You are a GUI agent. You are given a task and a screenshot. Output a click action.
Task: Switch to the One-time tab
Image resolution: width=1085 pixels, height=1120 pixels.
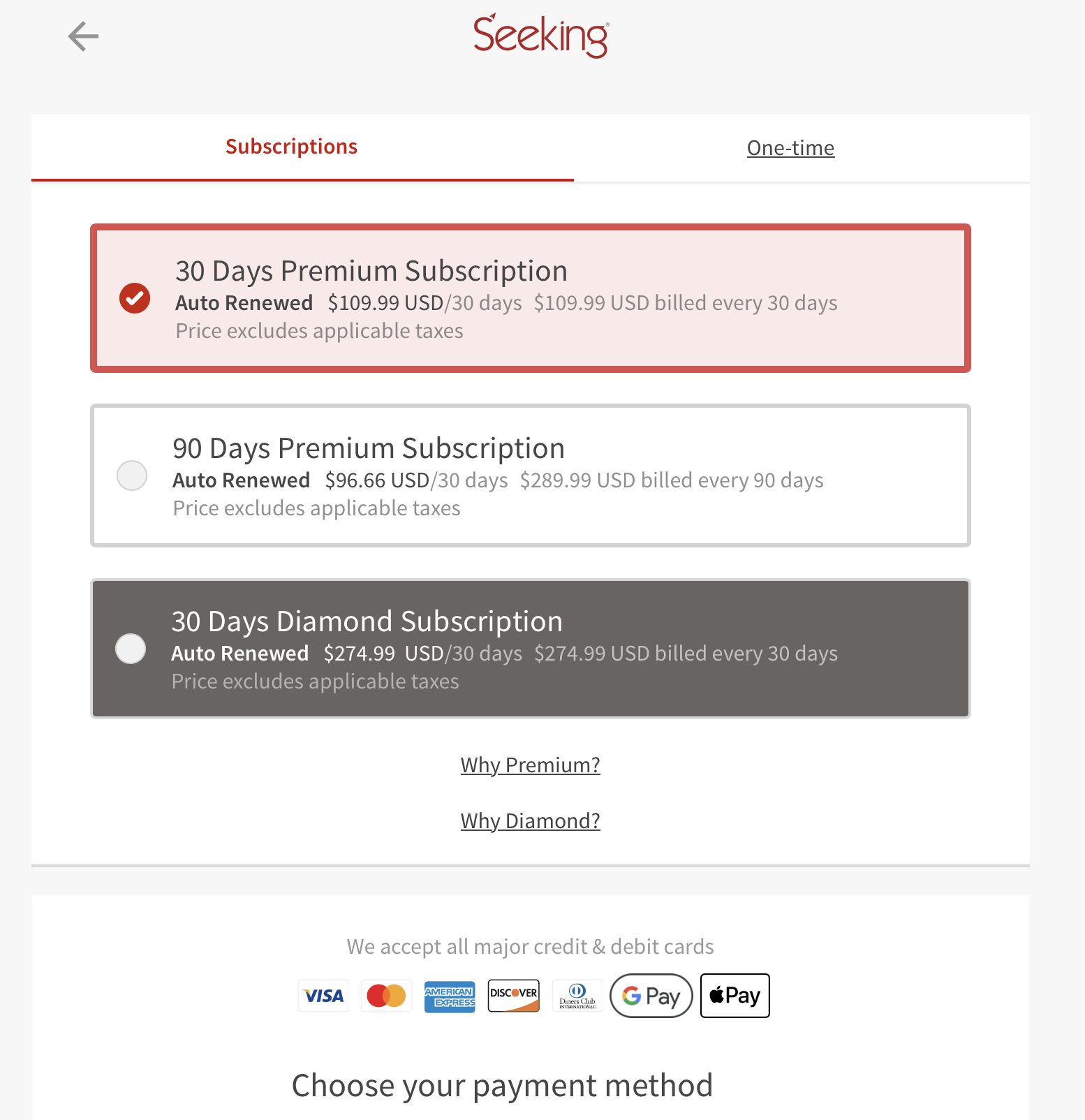[790, 148]
